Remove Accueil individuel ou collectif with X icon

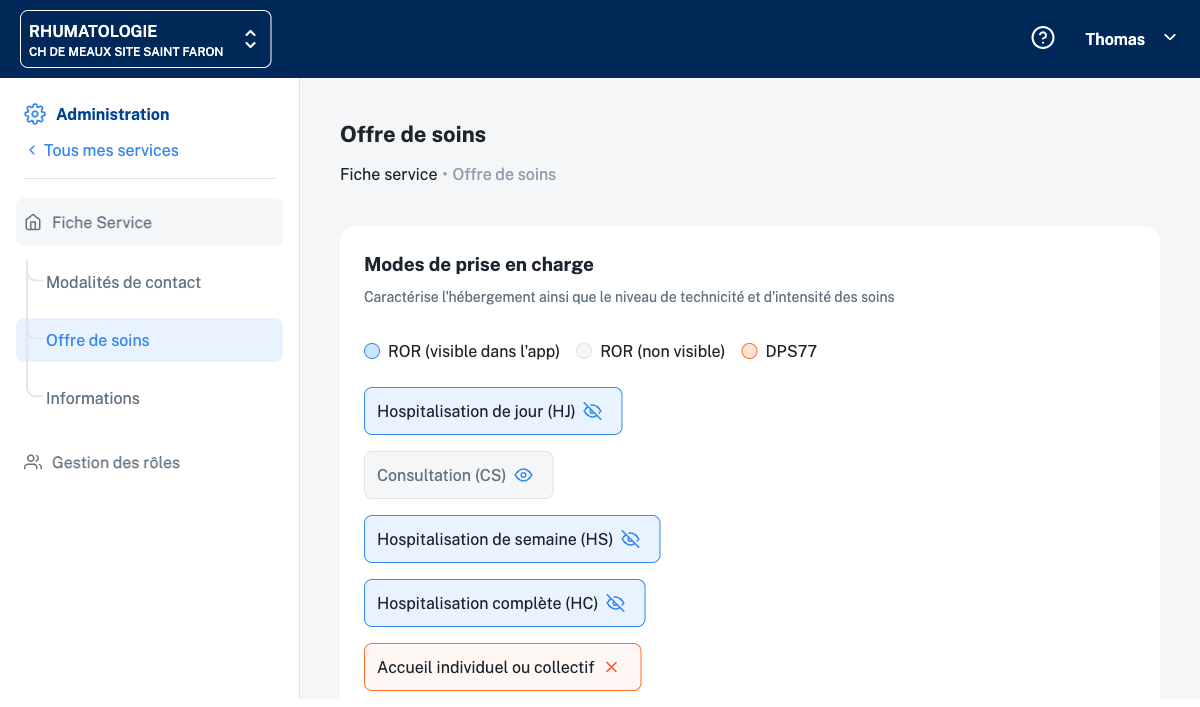612,667
